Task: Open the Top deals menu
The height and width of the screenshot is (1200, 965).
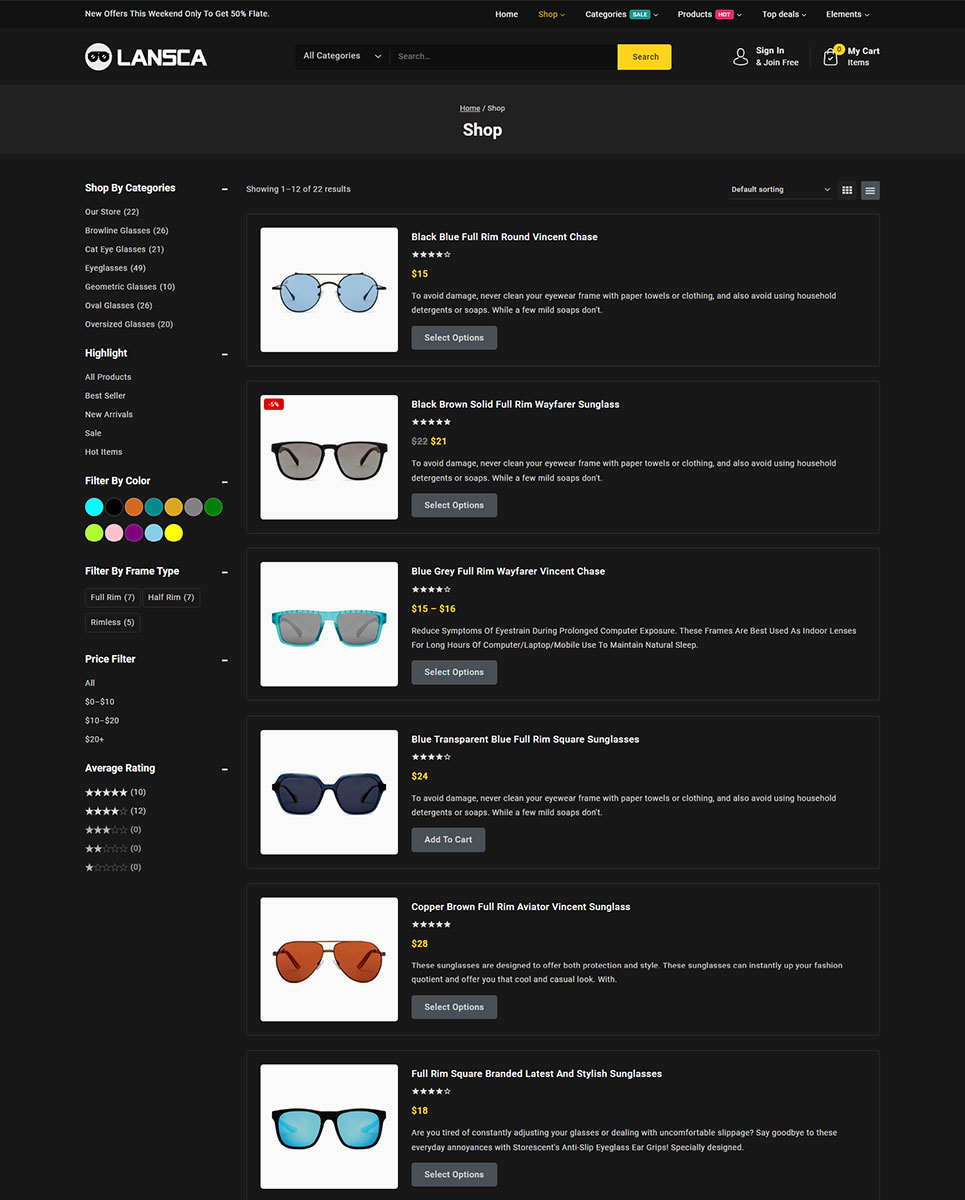Action: click(x=785, y=15)
